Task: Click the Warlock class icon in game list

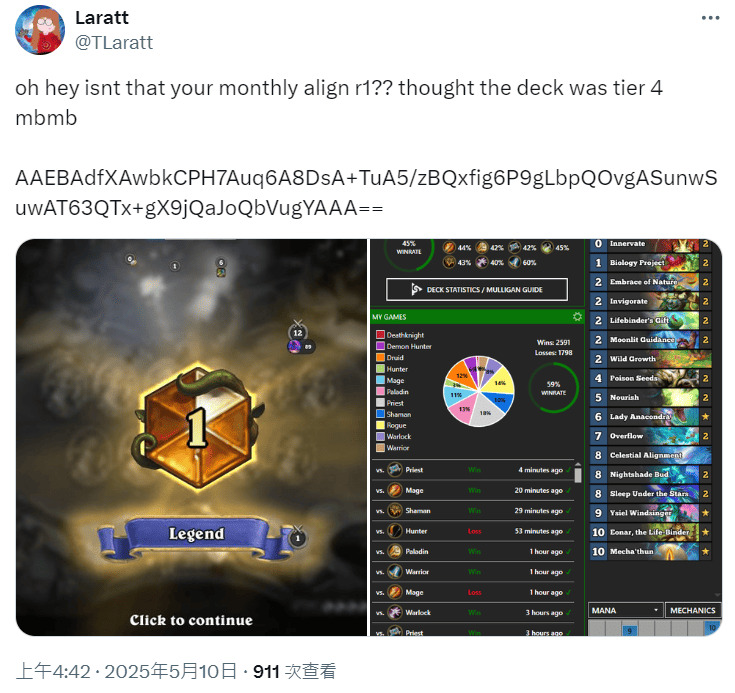Action: 395,612
